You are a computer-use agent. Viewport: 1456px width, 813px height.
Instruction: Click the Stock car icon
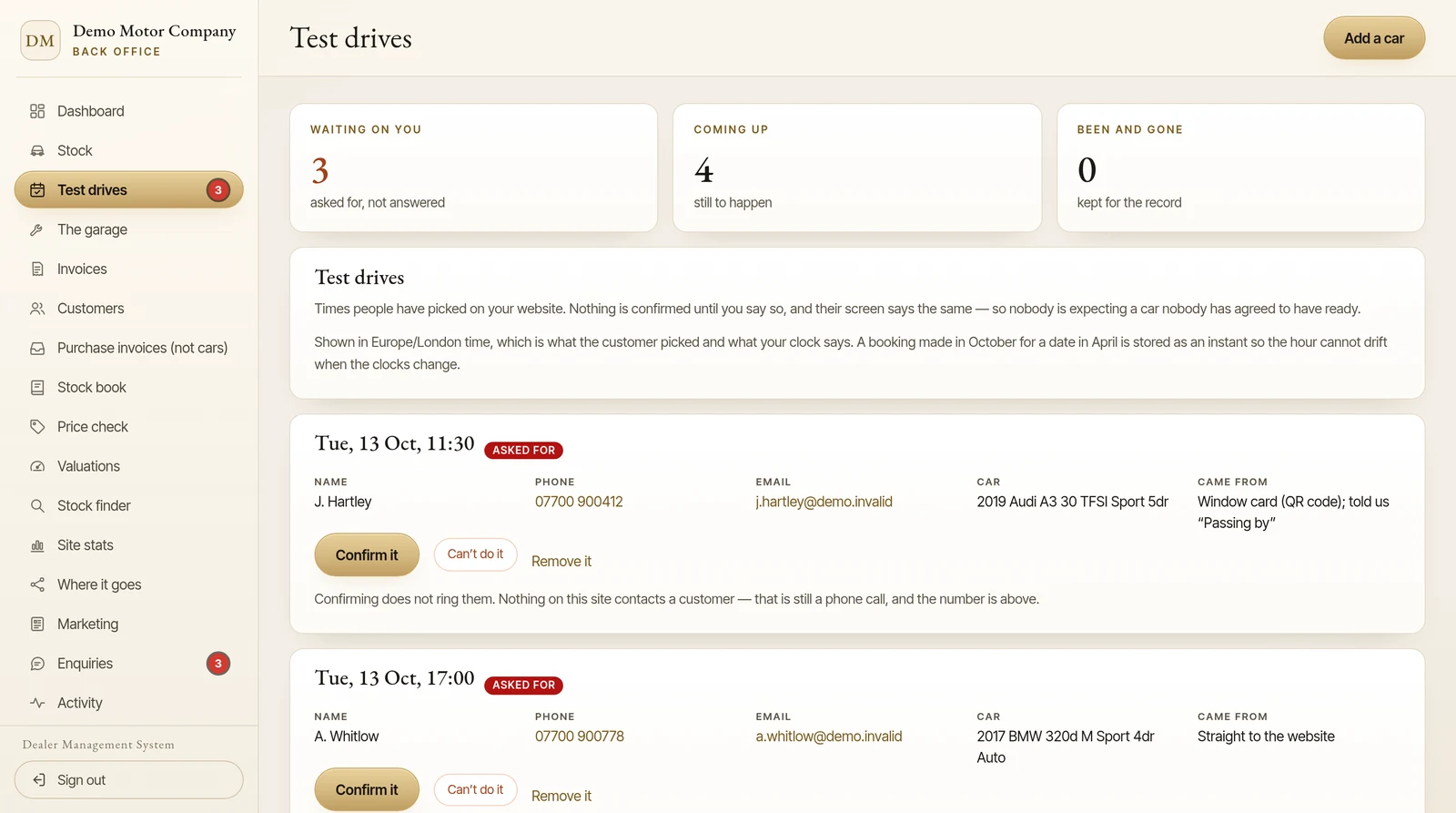pyautogui.click(x=37, y=150)
